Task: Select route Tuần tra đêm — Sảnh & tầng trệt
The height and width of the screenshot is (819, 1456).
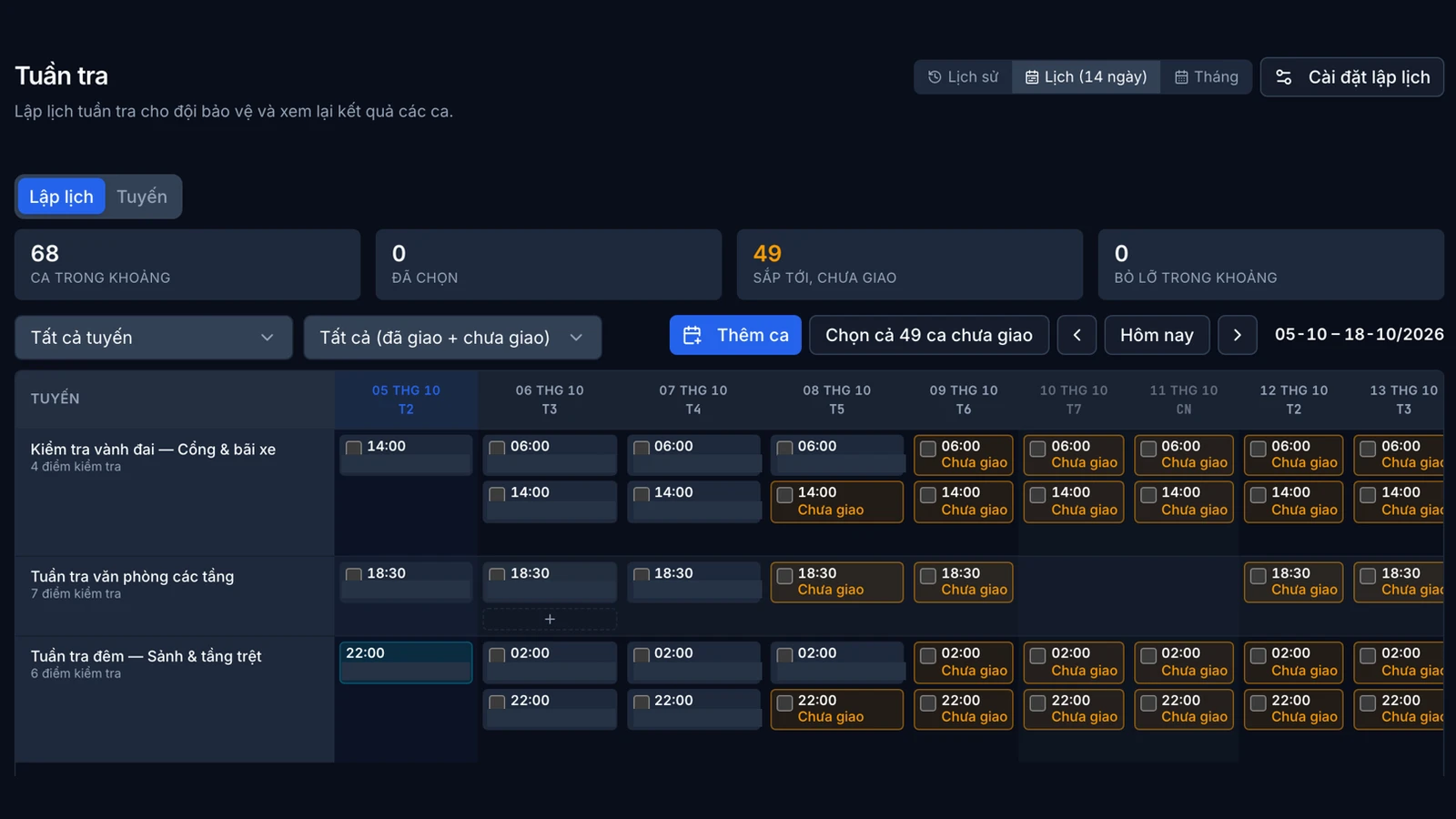Action: 146,656
